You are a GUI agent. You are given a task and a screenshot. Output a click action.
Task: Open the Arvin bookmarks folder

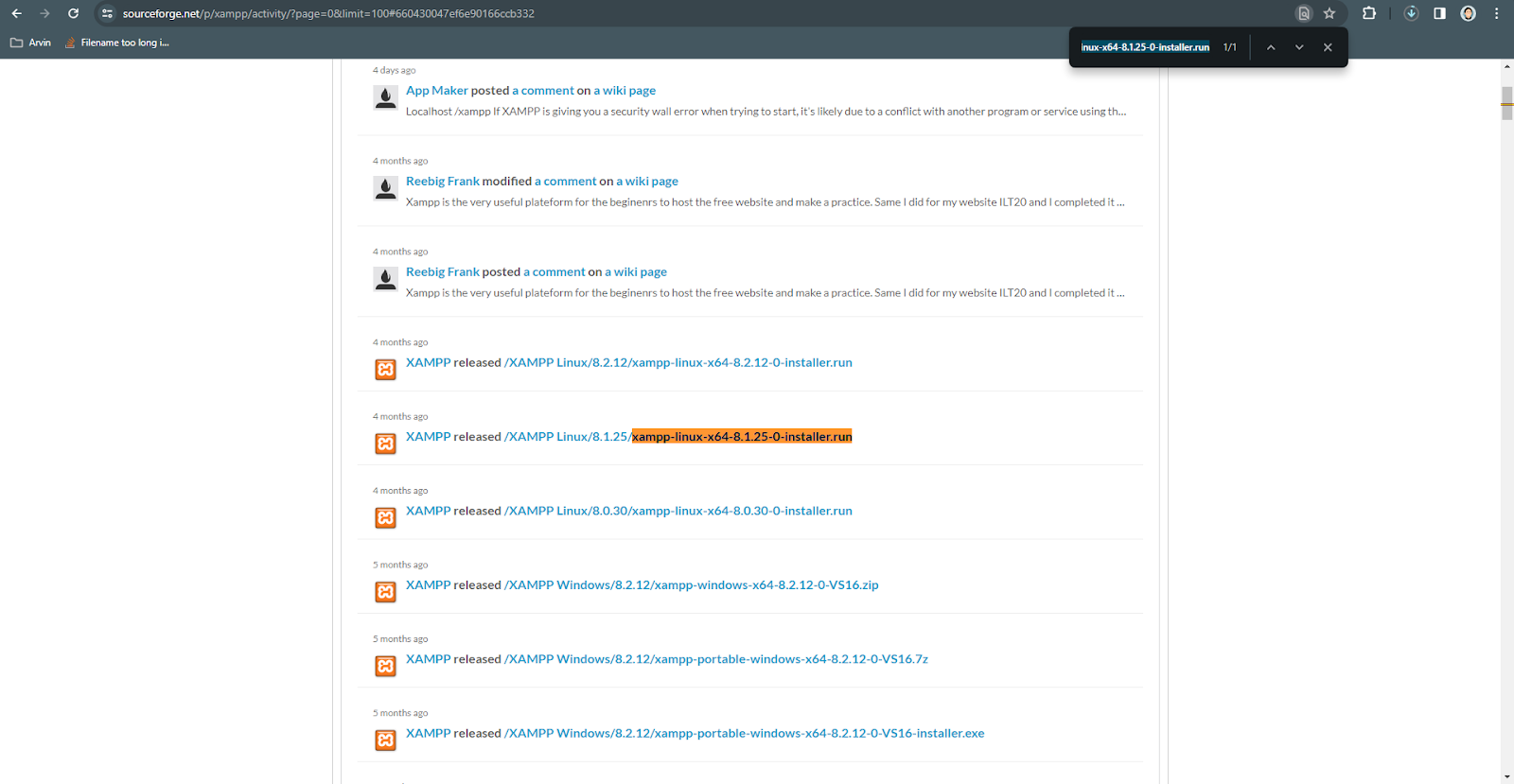(x=30, y=43)
